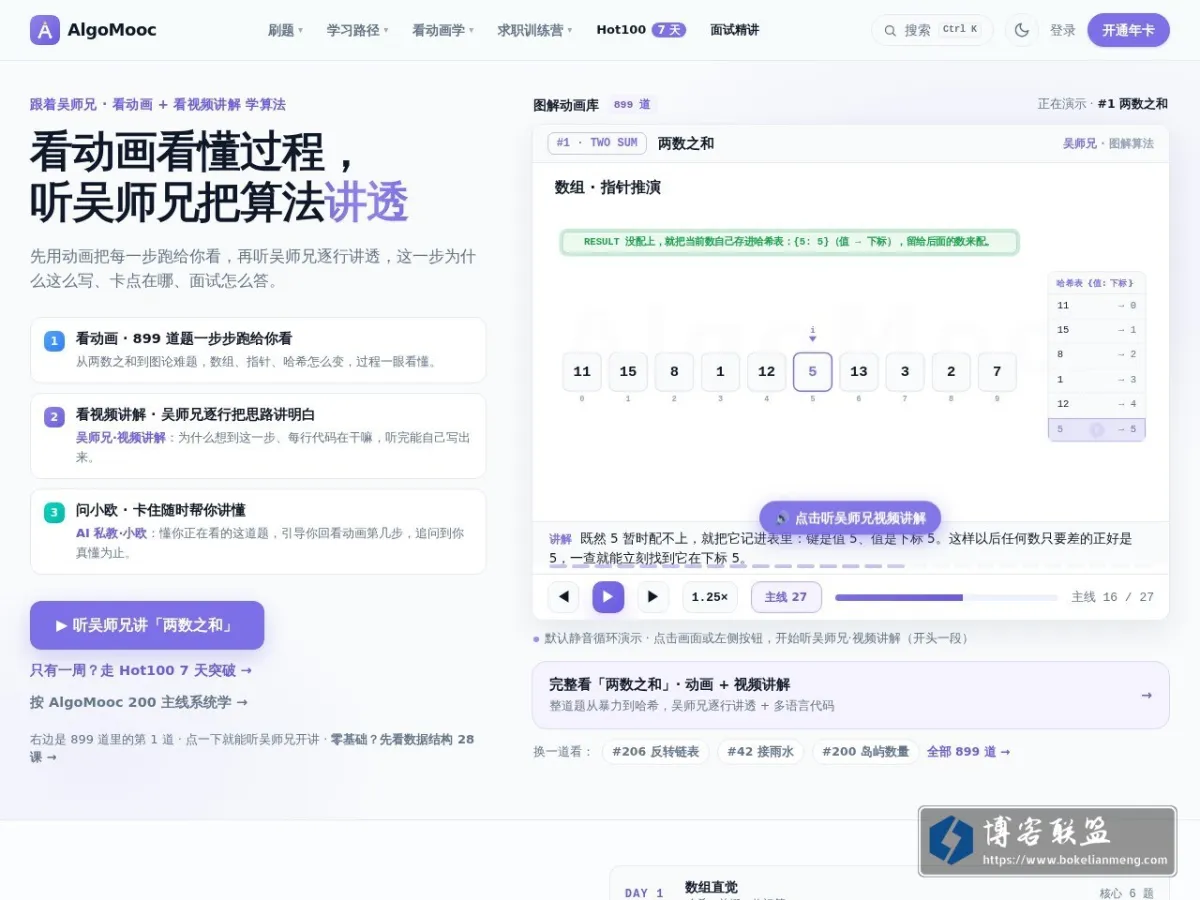Click the 看动画 · 899 道题 feature card
Image resolution: width=1200 pixels, height=900 pixels.
(x=258, y=350)
